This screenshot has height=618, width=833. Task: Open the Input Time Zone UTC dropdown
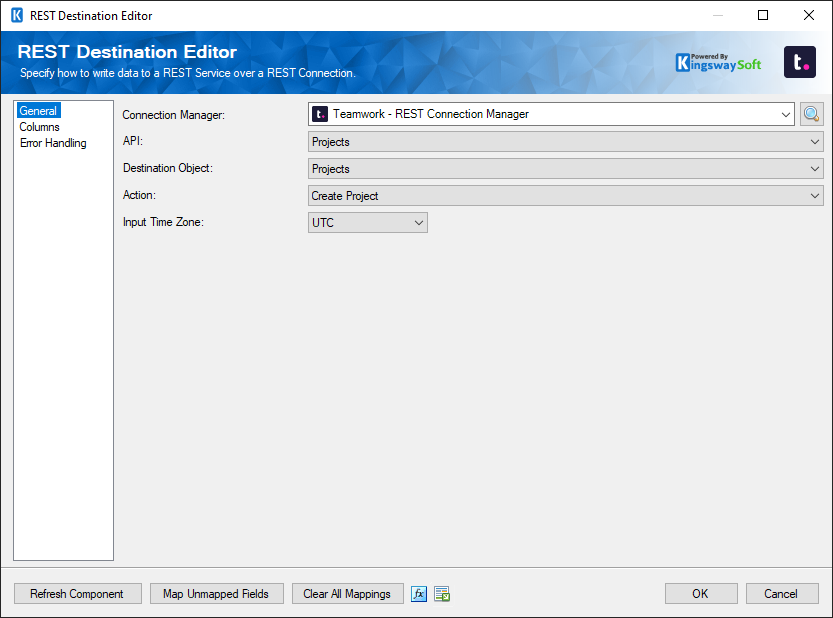368,223
